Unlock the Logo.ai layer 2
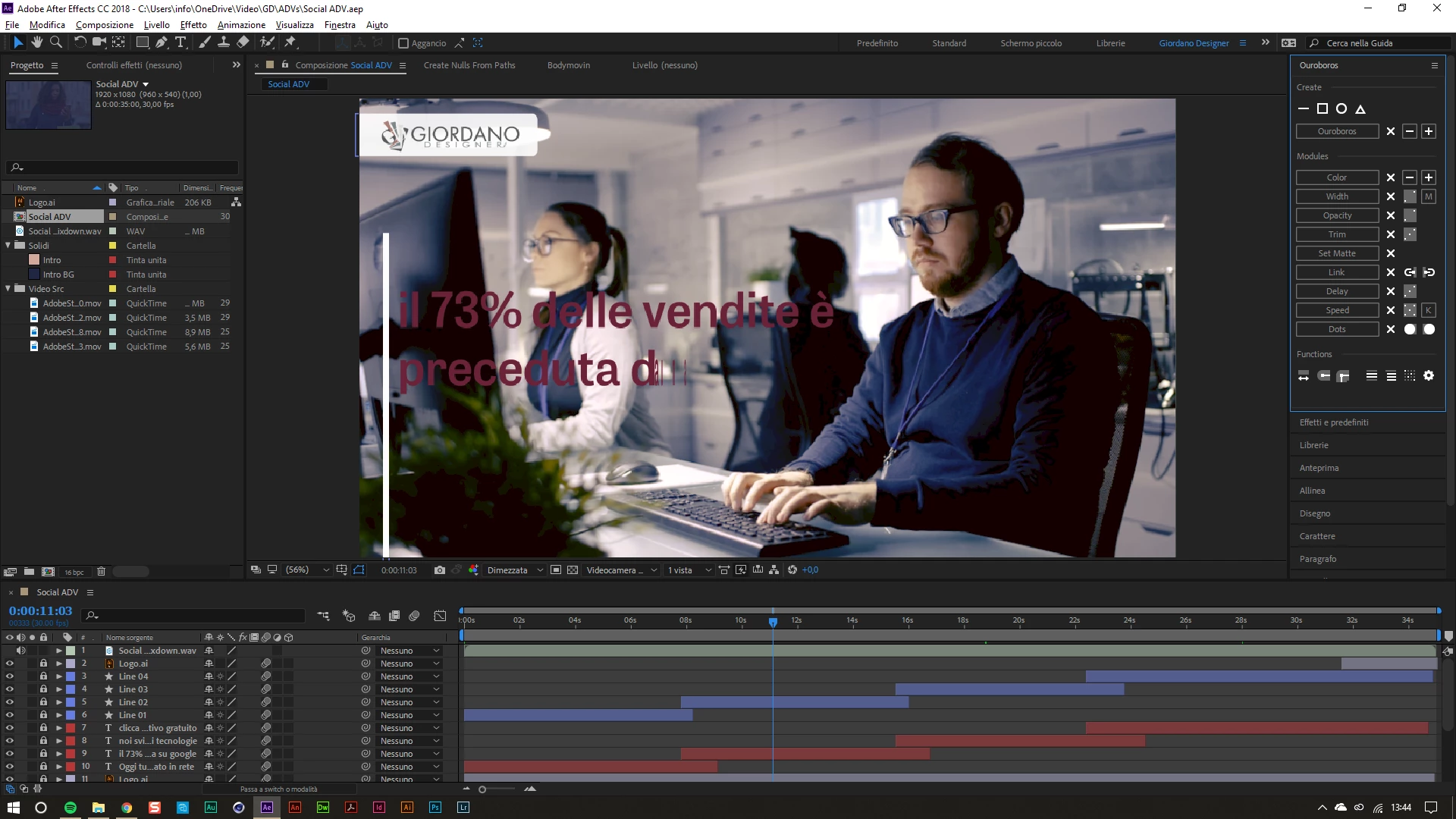Image resolution: width=1456 pixels, height=819 pixels. click(43, 664)
